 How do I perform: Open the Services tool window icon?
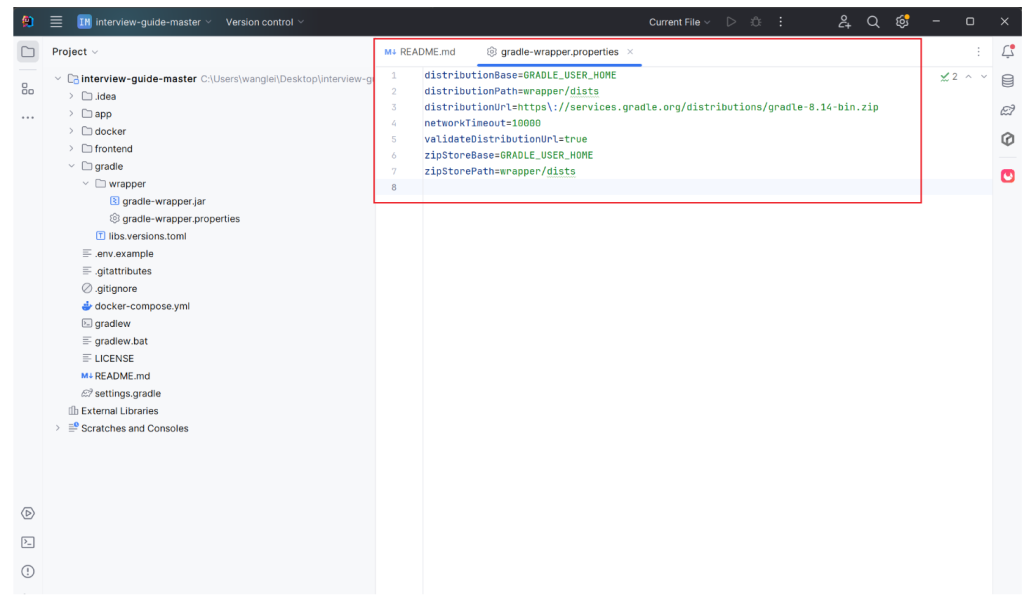coord(28,513)
